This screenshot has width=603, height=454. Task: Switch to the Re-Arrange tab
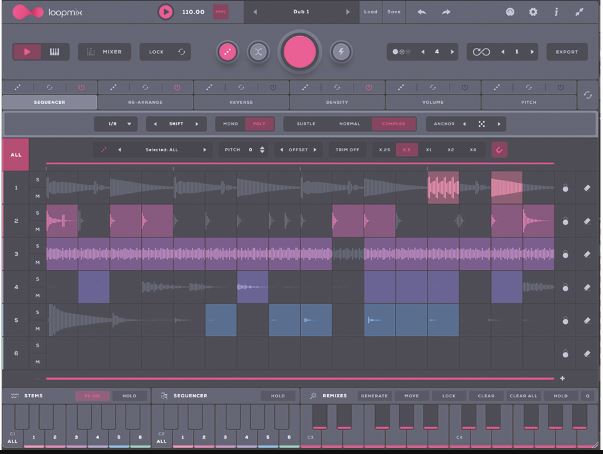(x=145, y=102)
